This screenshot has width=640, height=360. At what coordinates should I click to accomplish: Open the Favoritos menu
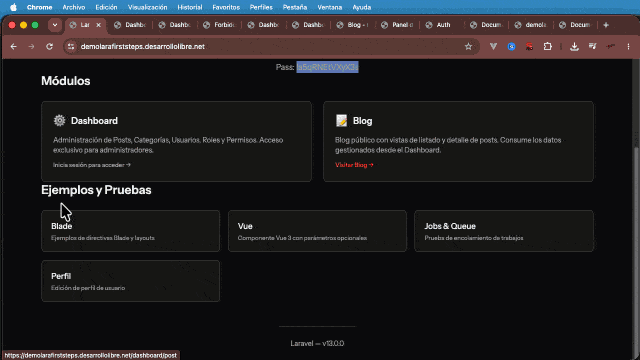(226, 7)
